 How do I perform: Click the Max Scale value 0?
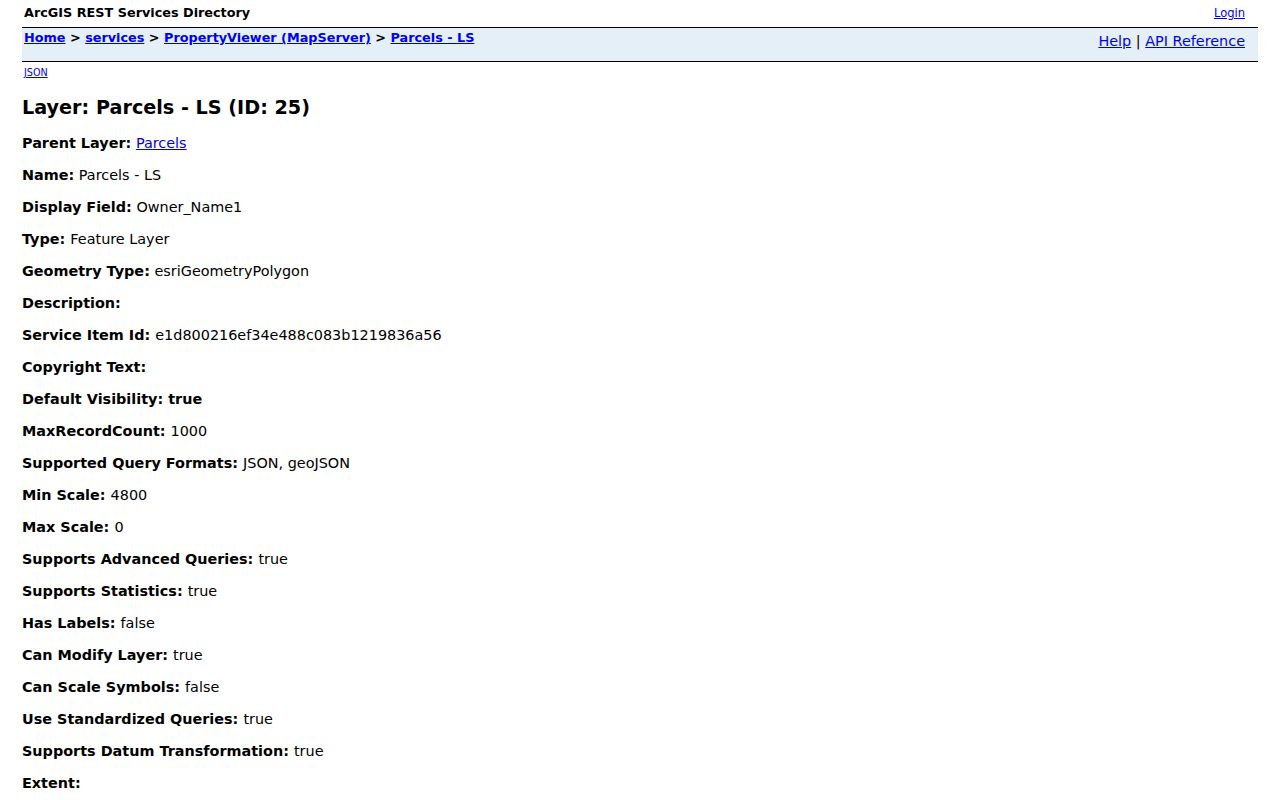click(x=119, y=527)
